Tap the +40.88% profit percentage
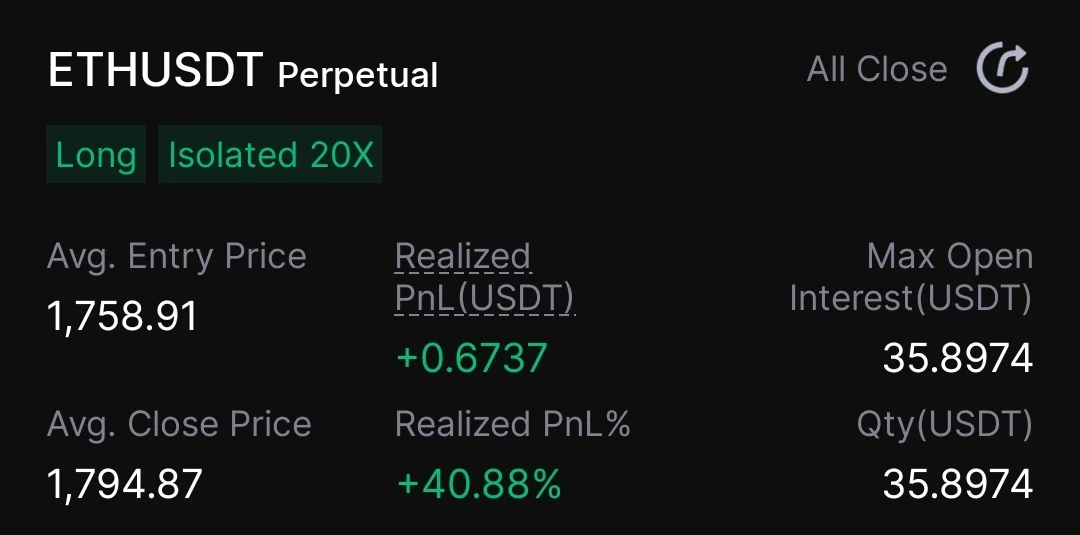 479,484
